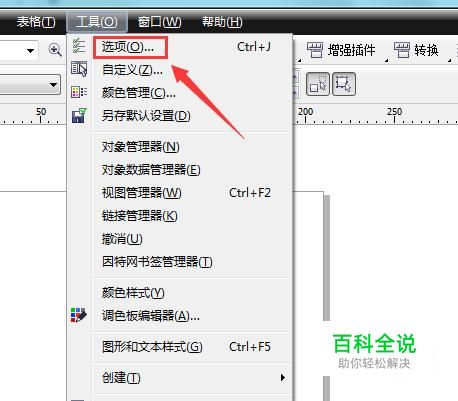Click the palette editor icon beside 调色板编辑器
Screen dimensions: 458x401
tap(79, 315)
